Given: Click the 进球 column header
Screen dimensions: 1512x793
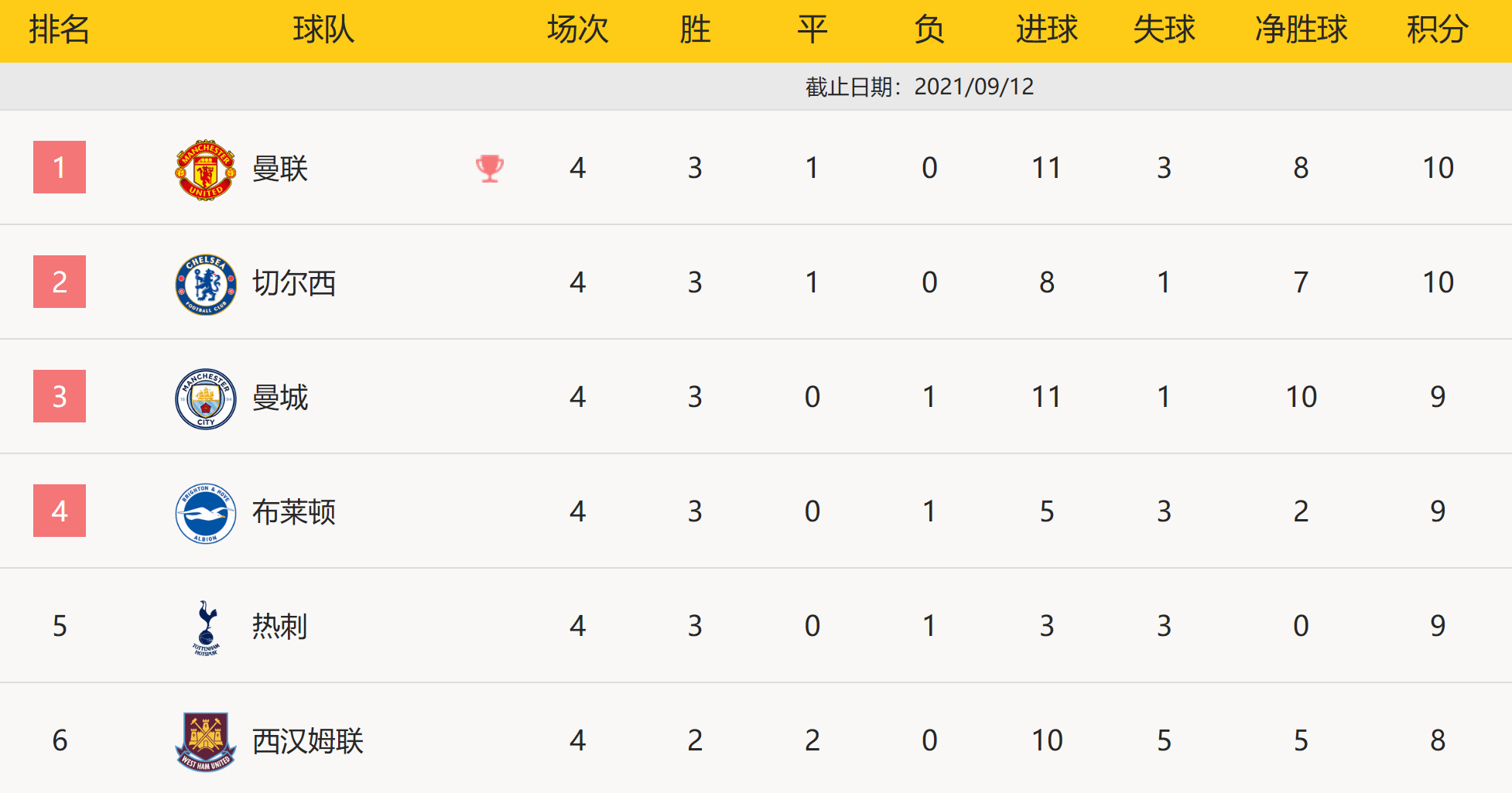Looking at the screenshot, I should [1046, 30].
